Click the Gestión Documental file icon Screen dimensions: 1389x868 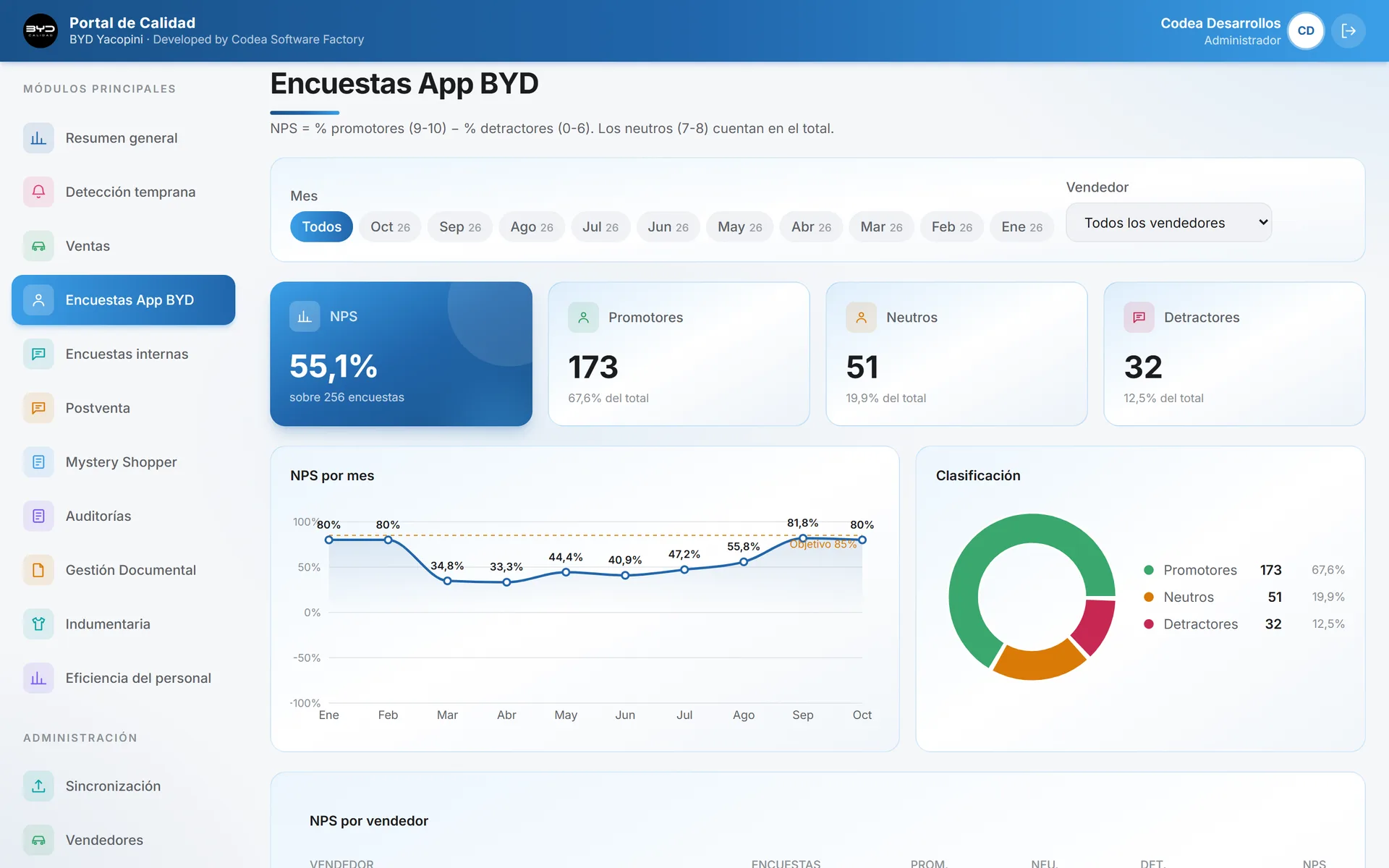pos(38,570)
